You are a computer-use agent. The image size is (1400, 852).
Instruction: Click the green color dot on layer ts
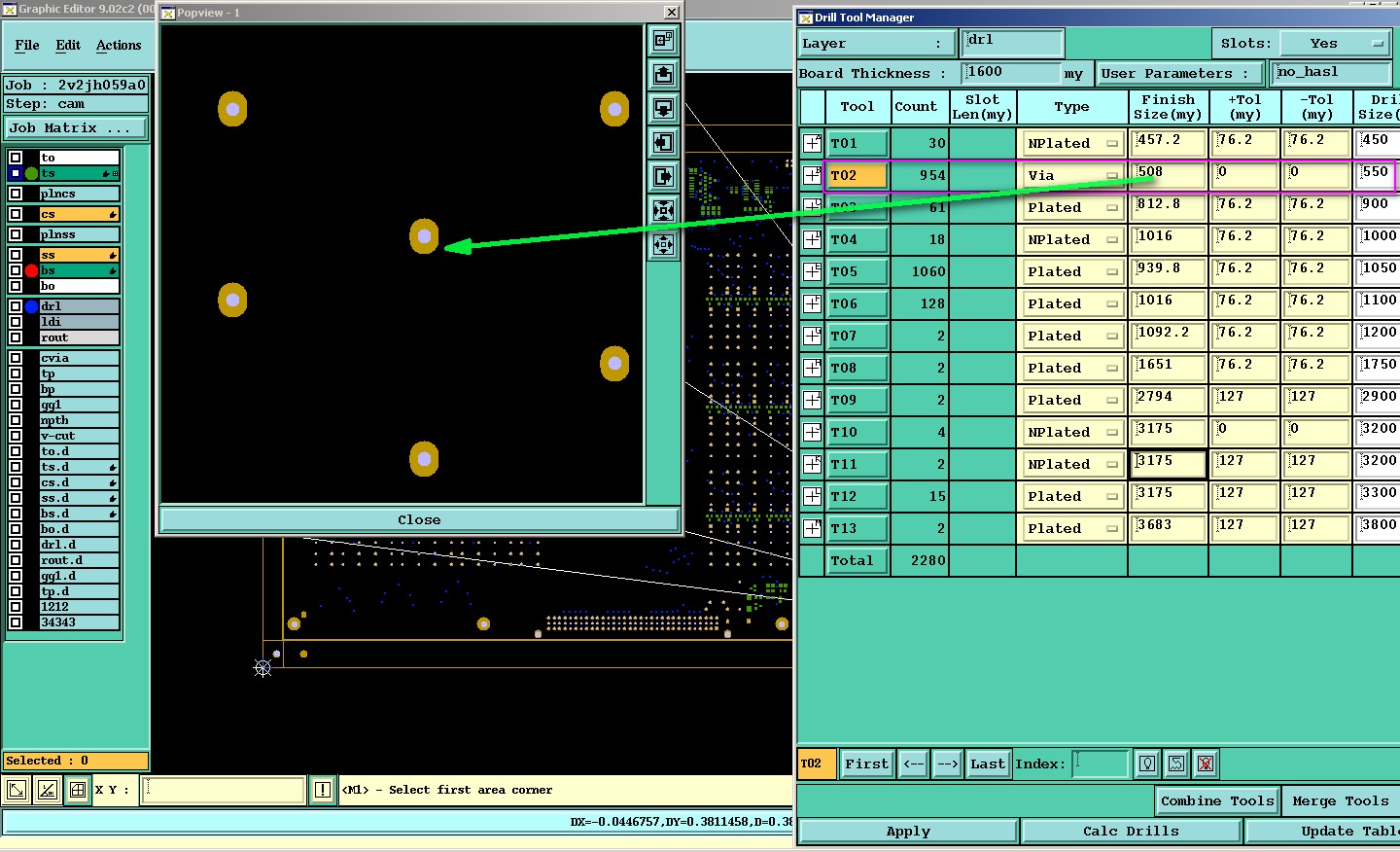pos(31,173)
